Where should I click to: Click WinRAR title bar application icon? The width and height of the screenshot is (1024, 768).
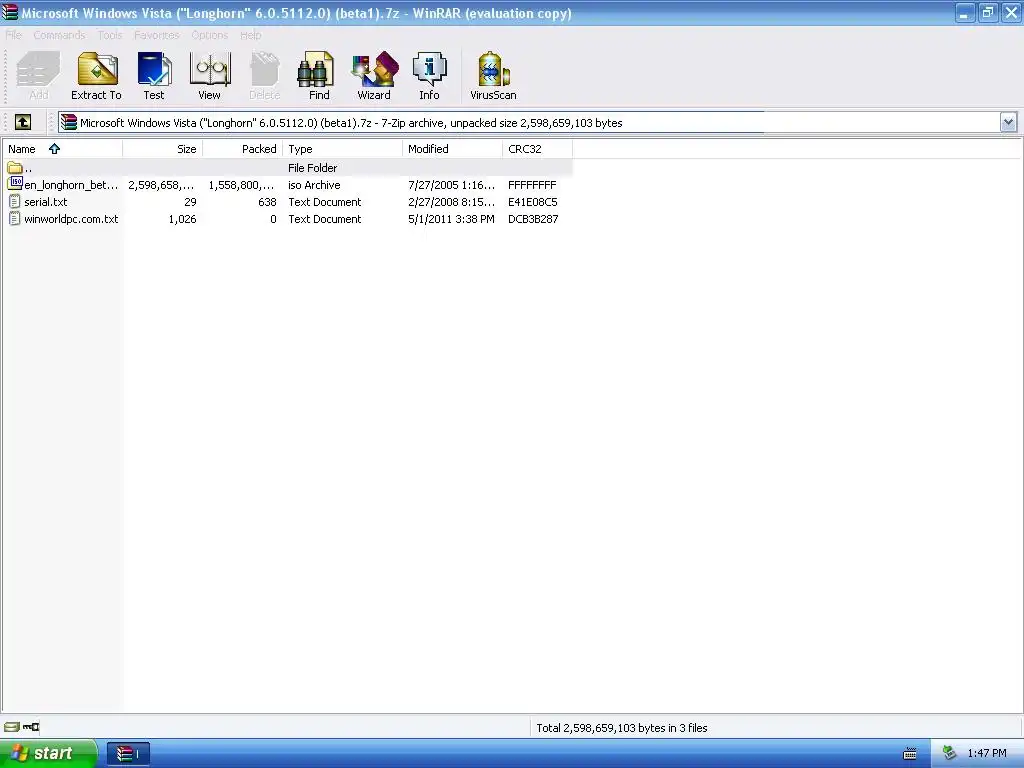coord(10,12)
